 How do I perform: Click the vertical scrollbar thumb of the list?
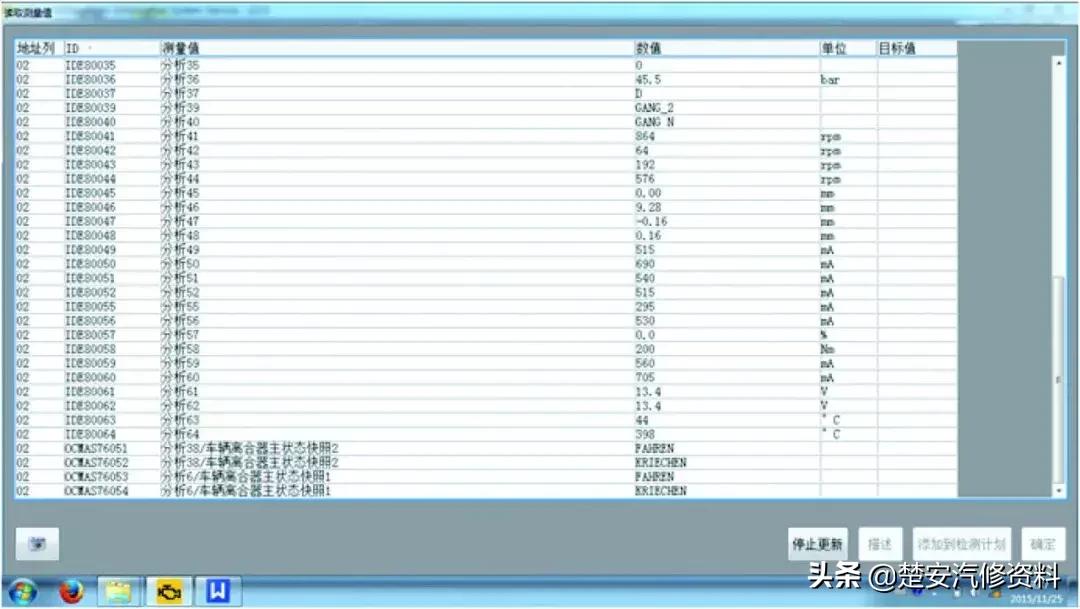1059,380
